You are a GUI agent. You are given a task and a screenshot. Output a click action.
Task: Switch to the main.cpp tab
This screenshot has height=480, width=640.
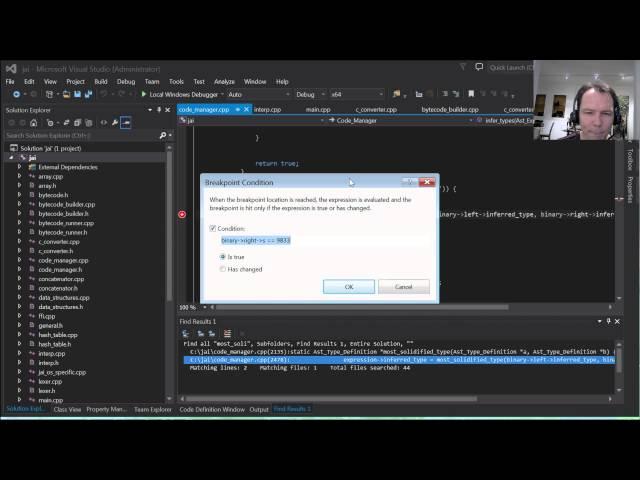318,109
